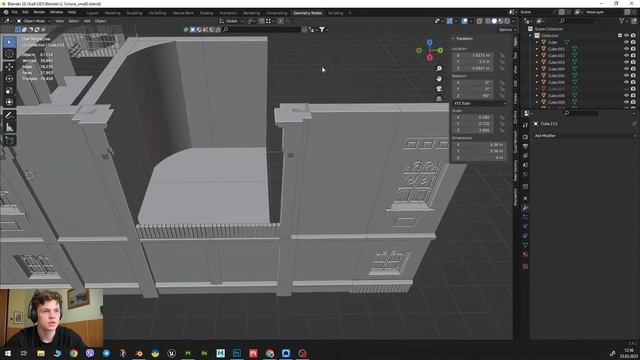Image resolution: width=640 pixels, height=360 pixels.
Task: Select the Measure tool
Action: 9,128
